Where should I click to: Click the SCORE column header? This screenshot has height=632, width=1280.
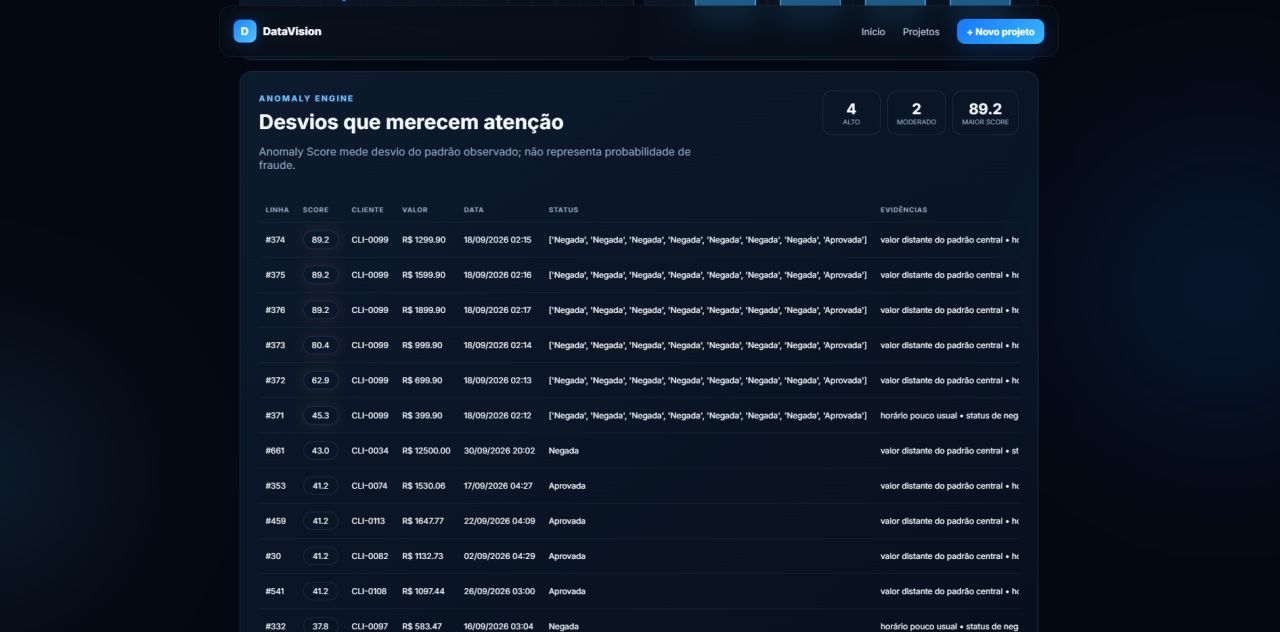coord(315,210)
